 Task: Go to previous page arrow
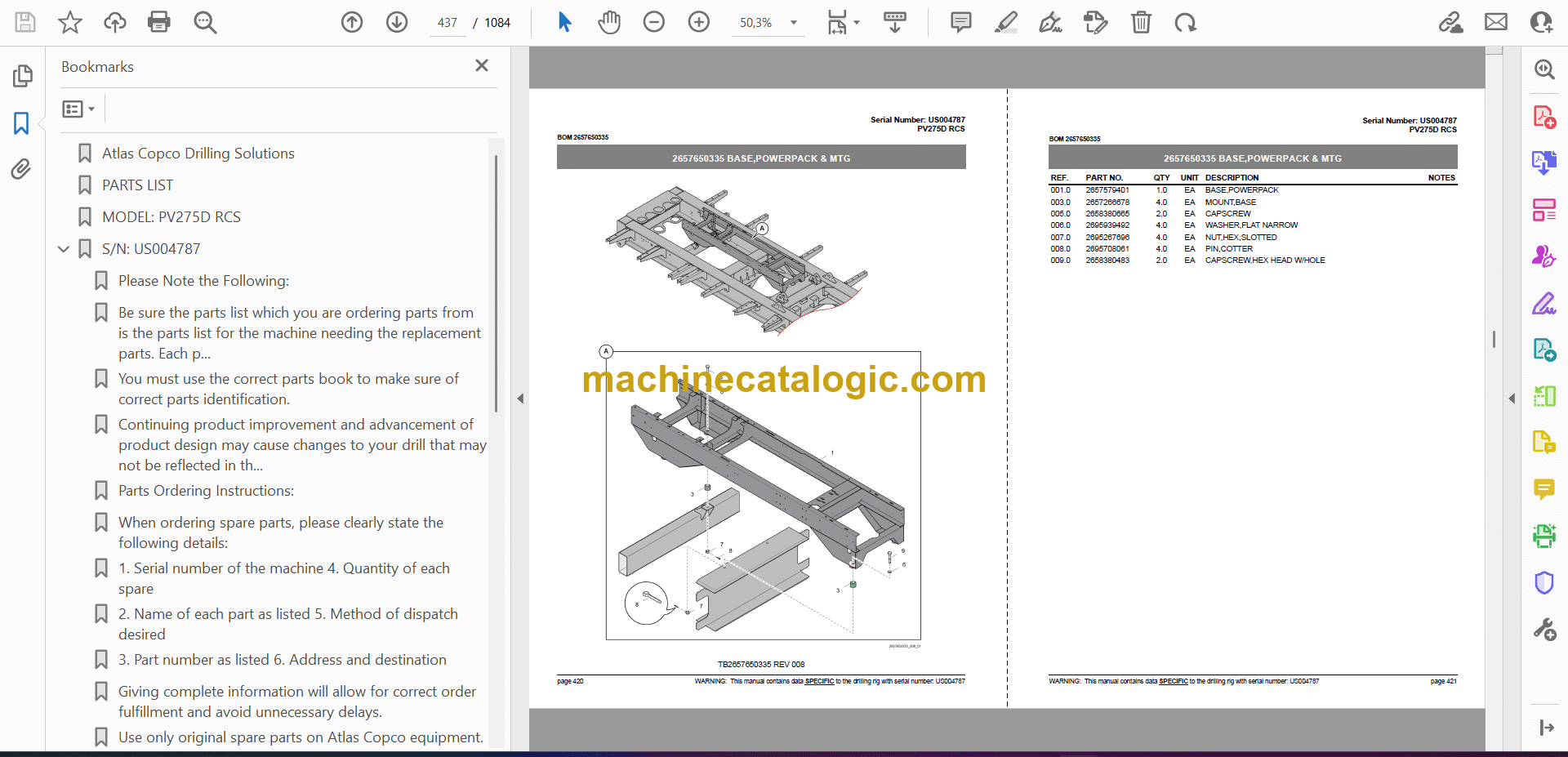[x=352, y=22]
